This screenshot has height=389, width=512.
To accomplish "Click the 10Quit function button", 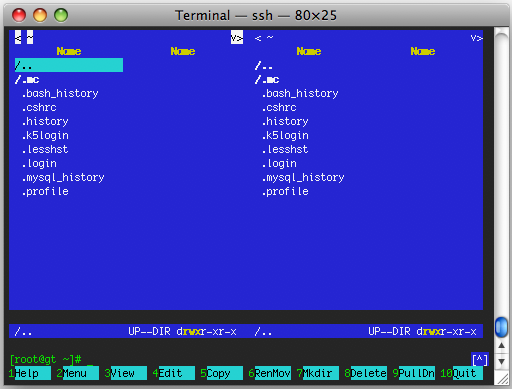I will [462, 373].
